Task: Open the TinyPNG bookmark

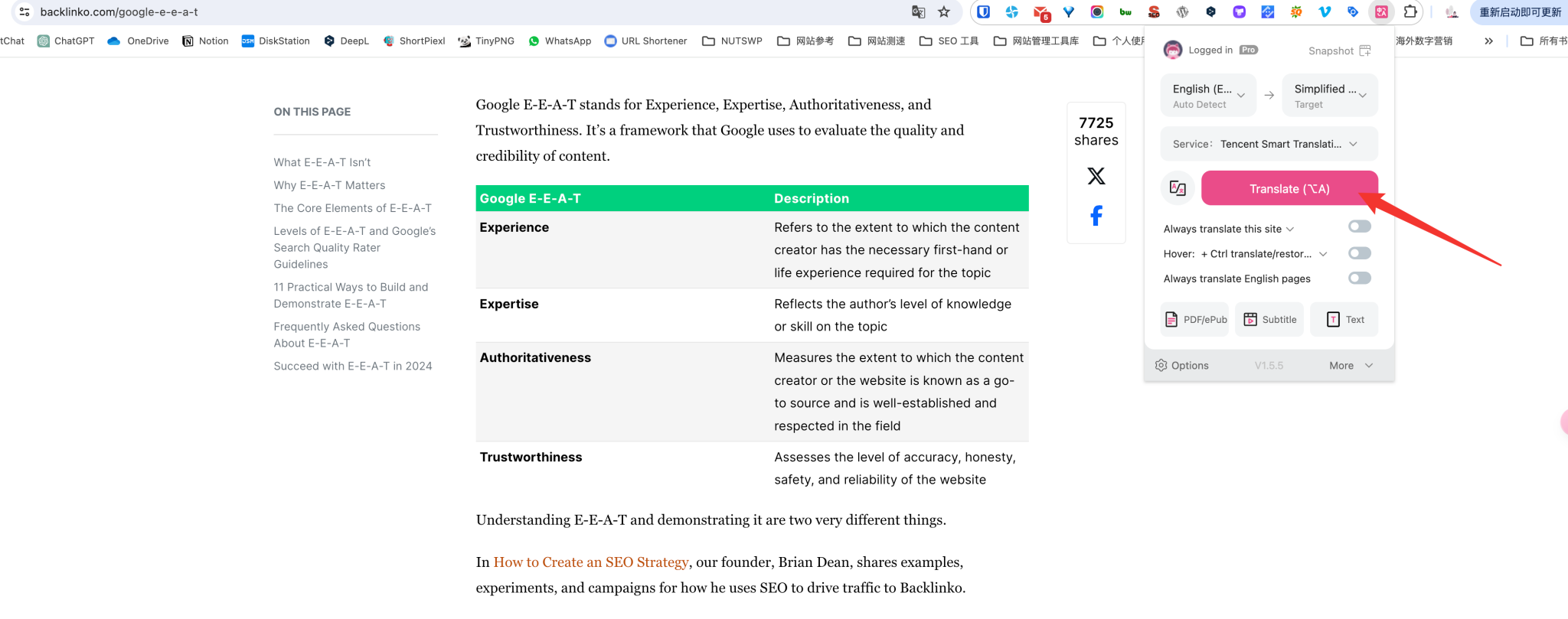Action: pos(486,41)
